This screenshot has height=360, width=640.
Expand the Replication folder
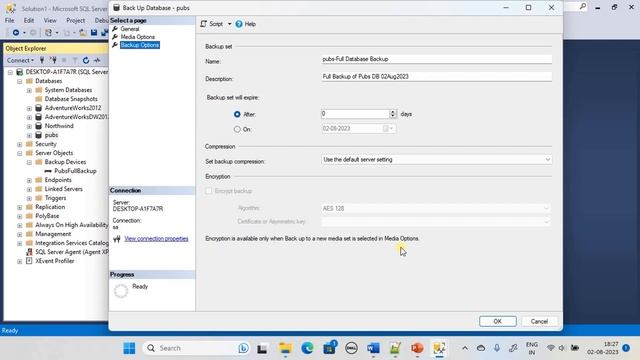click(x=20, y=207)
